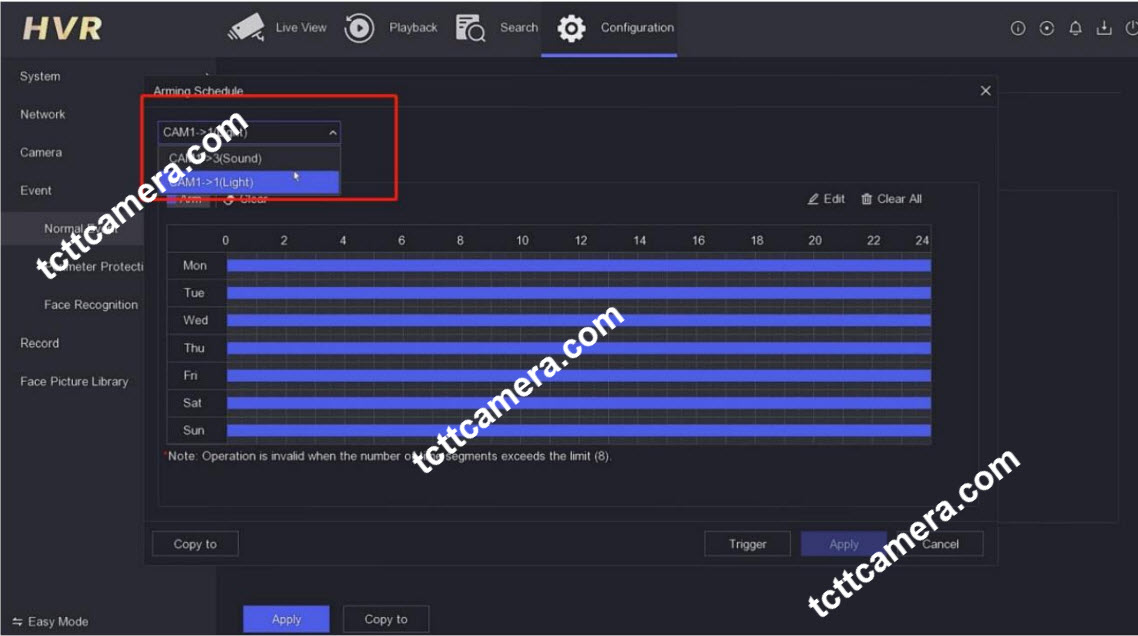Image resolution: width=1138 pixels, height=636 pixels.
Task: Click the Playback circular play icon
Action: click(x=359, y=28)
